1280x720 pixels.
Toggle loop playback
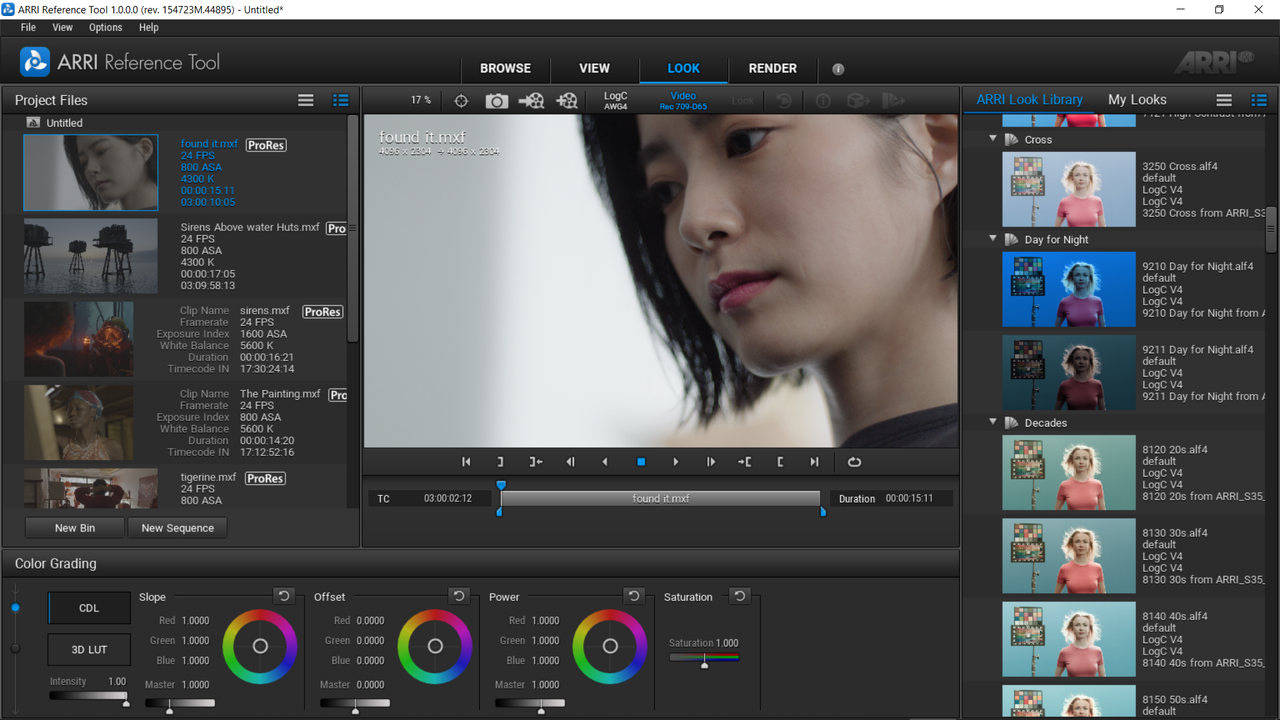tap(854, 462)
